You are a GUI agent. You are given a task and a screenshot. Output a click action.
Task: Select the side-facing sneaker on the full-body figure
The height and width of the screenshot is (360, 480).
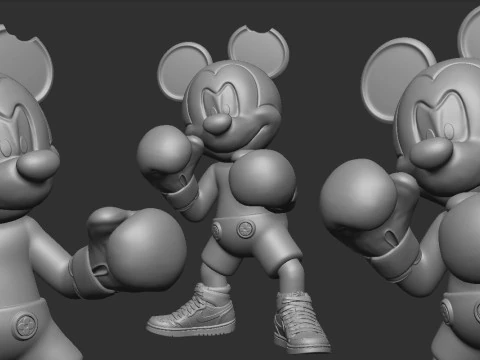[192, 310]
